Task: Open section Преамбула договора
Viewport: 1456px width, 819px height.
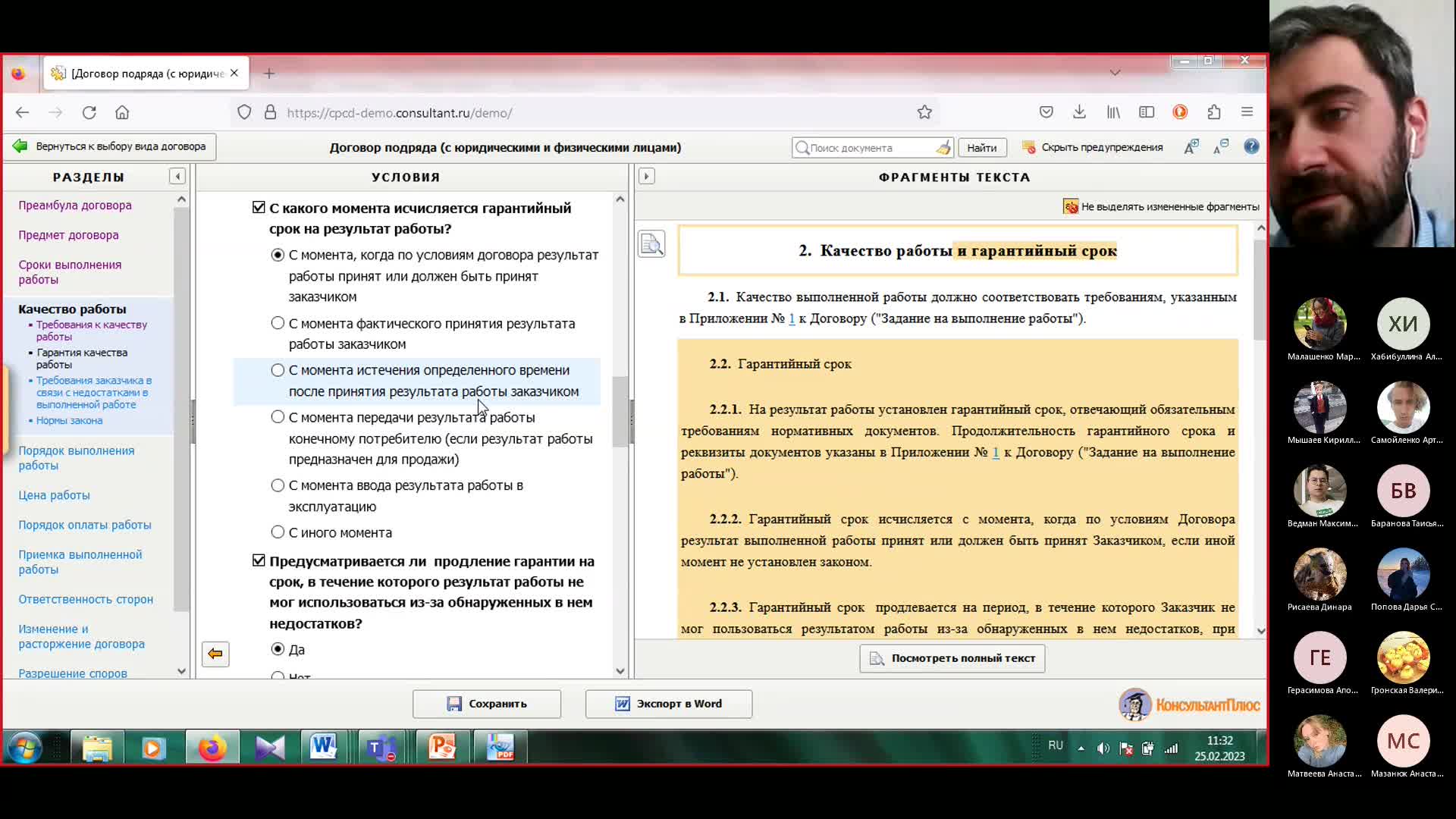Action: [75, 206]
